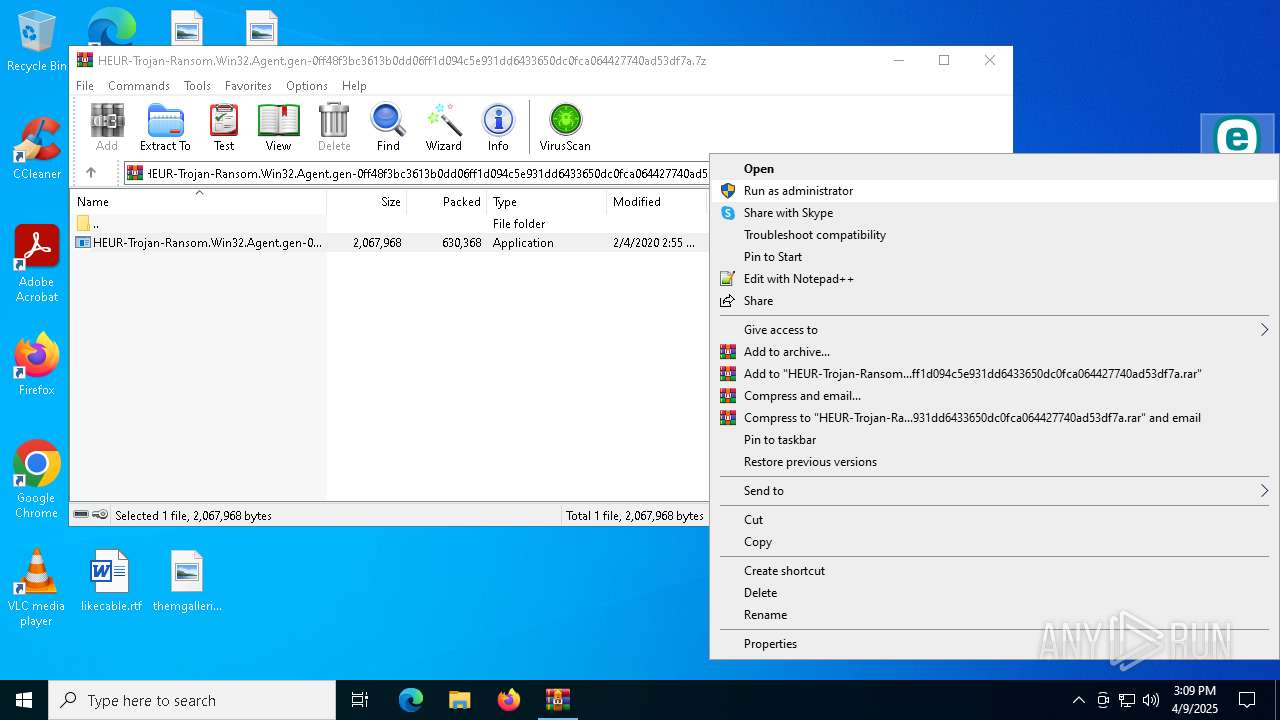Open the Tools menu
The width and height of the screenshot is (1280, 720).
point(197,86)
